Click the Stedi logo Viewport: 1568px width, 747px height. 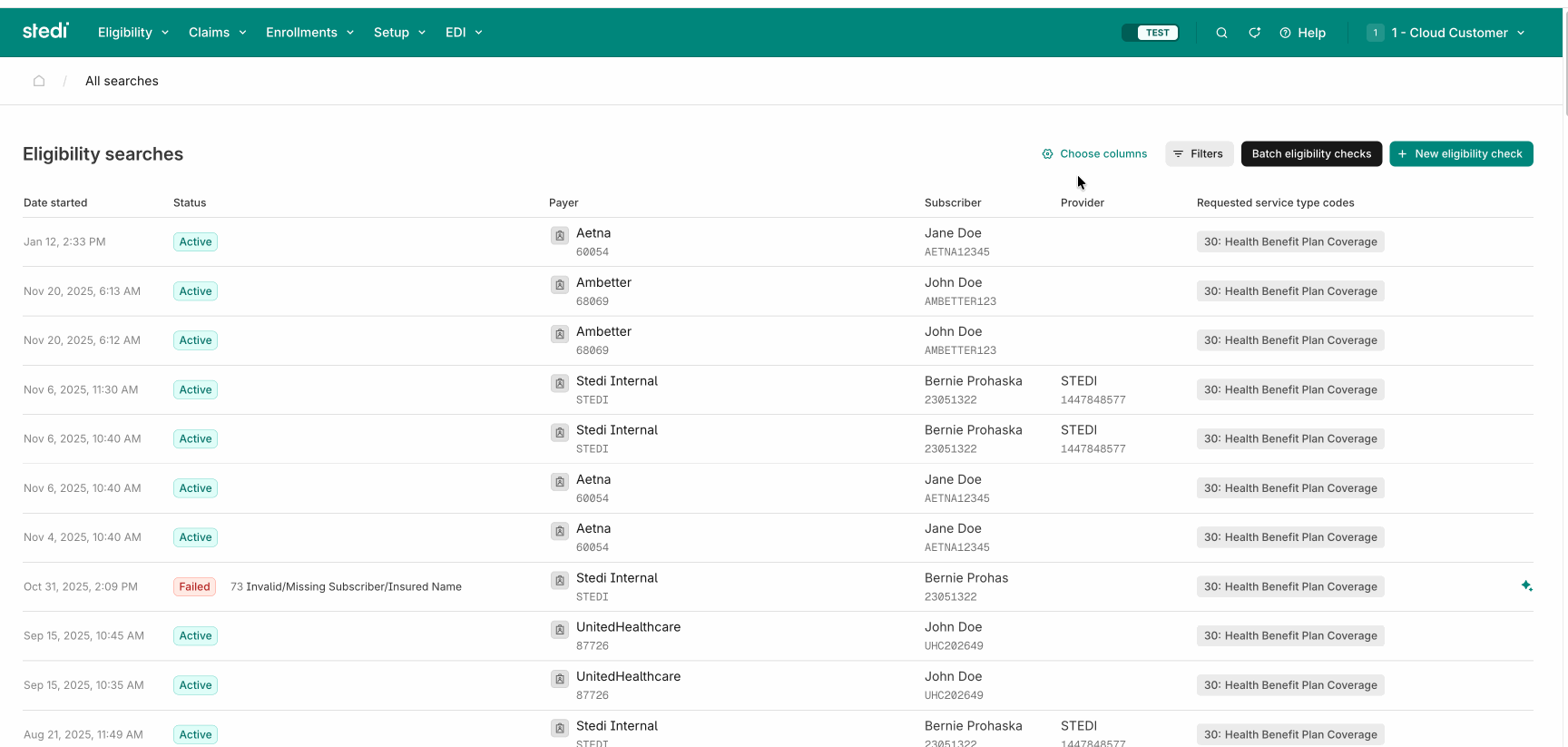coord(45,31)
